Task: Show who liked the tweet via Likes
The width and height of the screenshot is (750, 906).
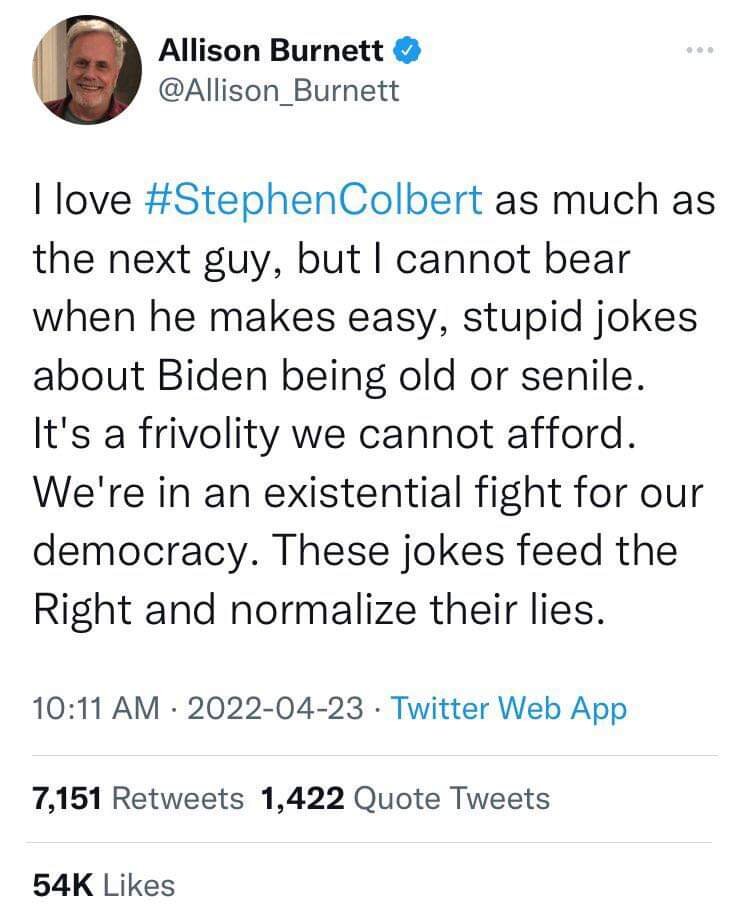Action: pyautogui.click(x=139, y=884)
